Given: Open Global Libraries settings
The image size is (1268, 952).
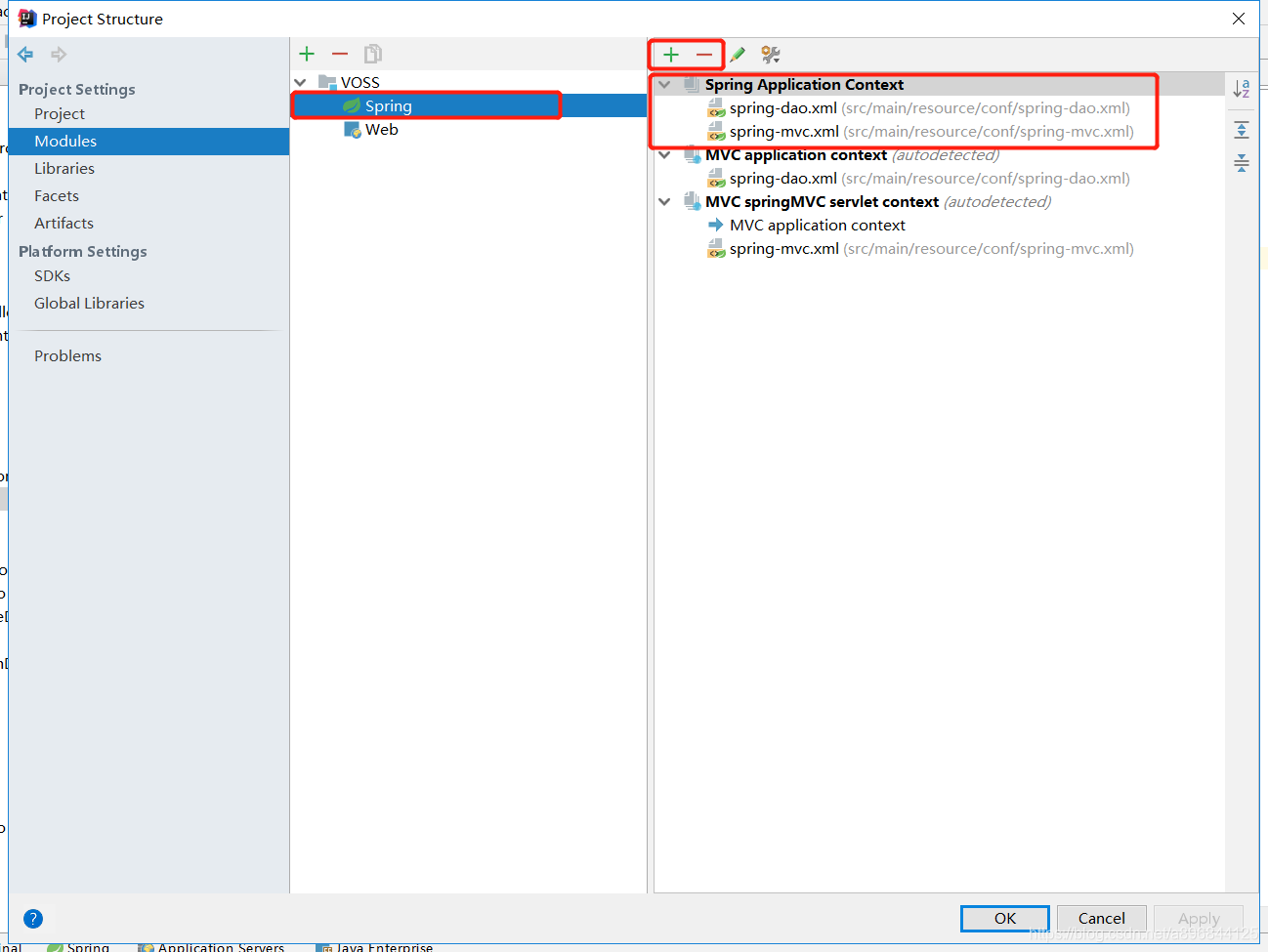Looking at the screenshot, I should 89,304.
